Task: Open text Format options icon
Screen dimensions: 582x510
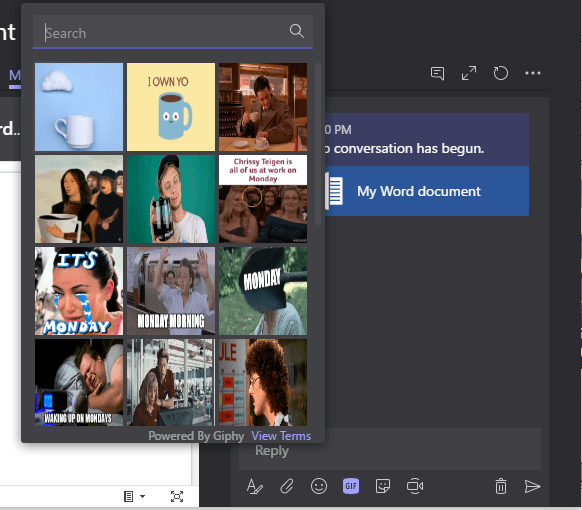Action: pyautogui.click(x=255, y=486)
